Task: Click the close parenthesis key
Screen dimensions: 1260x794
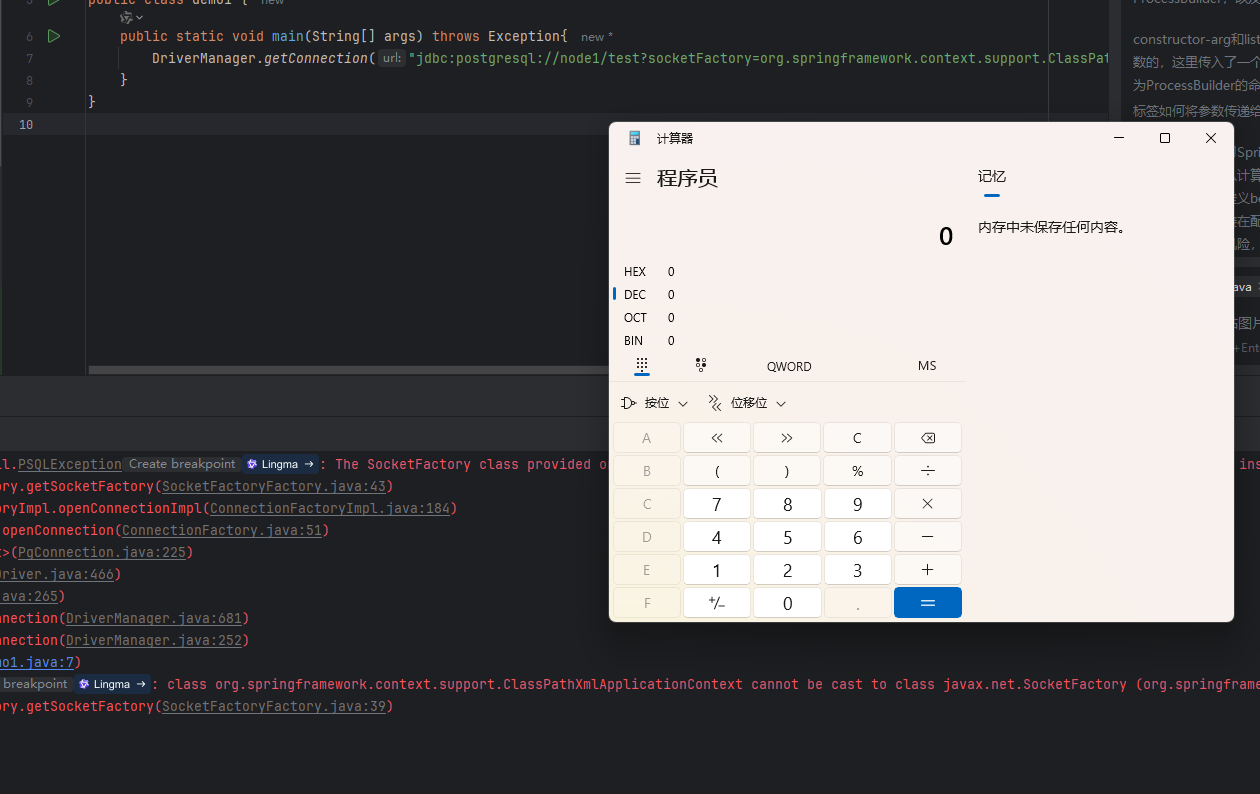Action: click(x=787, y=471)
